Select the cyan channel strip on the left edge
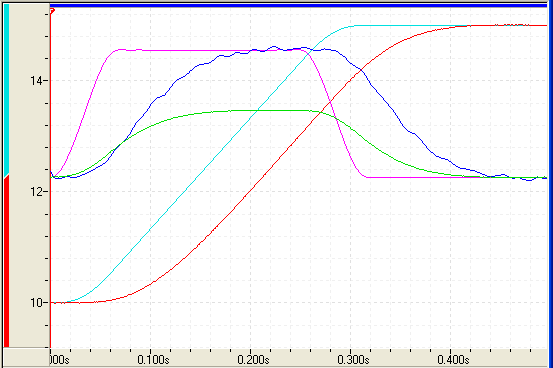 coord(6,90)
